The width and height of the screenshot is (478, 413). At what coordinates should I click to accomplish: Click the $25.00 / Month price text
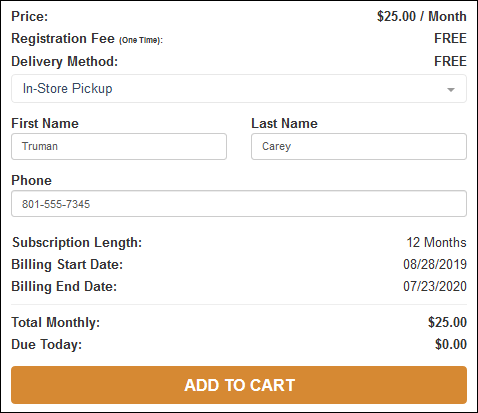click(x=422, y=16)
